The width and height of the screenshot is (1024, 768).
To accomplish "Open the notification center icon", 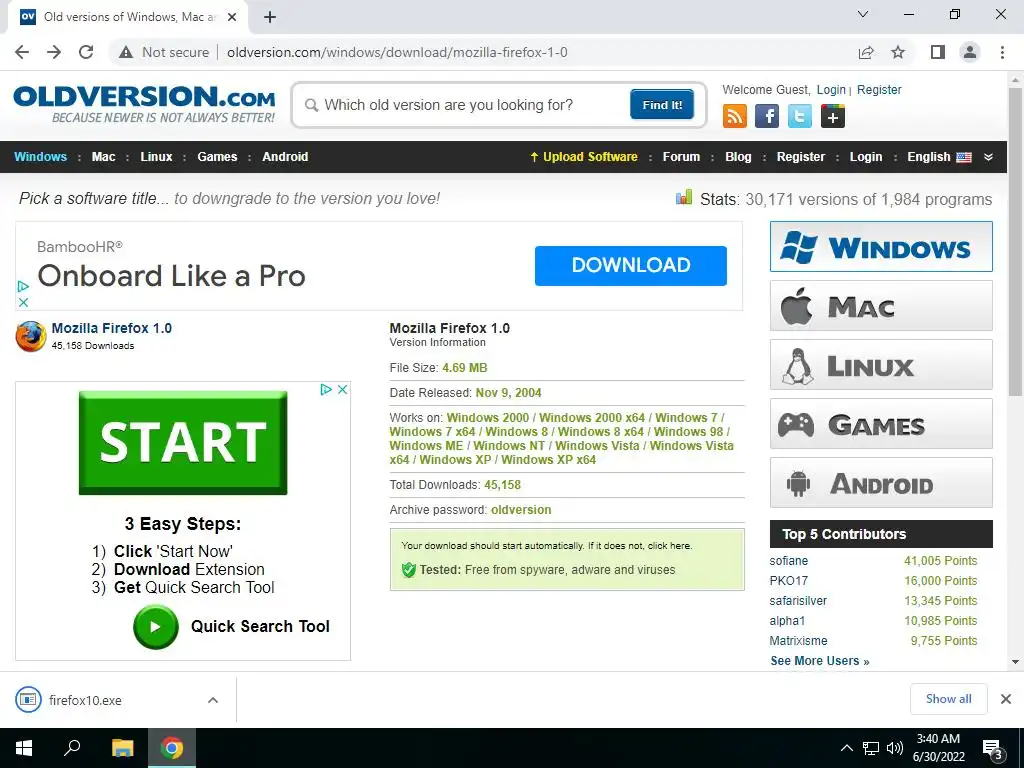I will coord(994,748).
